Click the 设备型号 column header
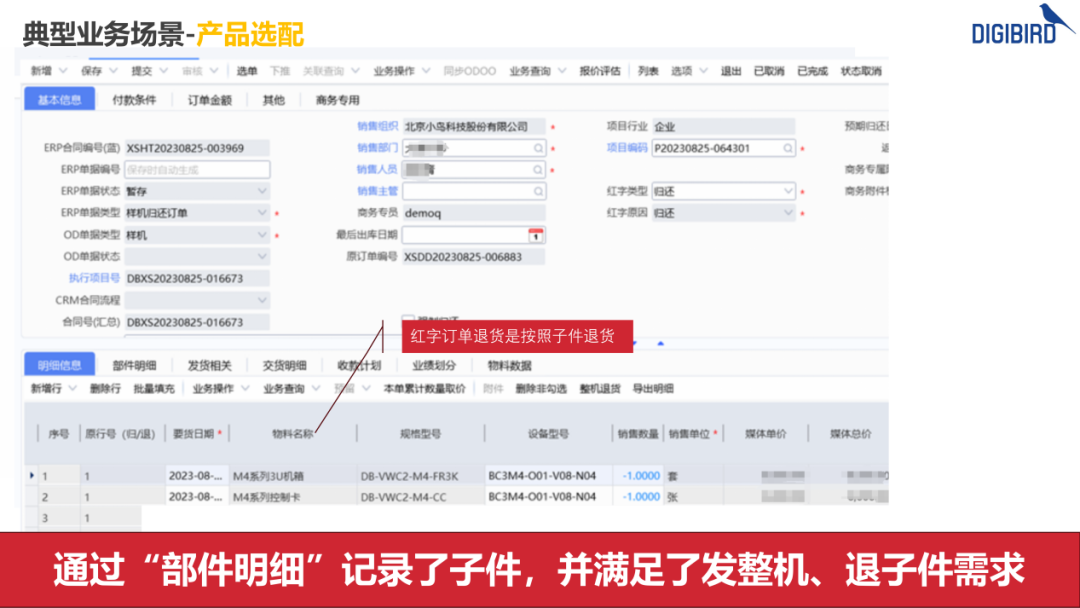Image resolution: width=1080 pixels, height=608 pixels. click(x=548, y=434)
